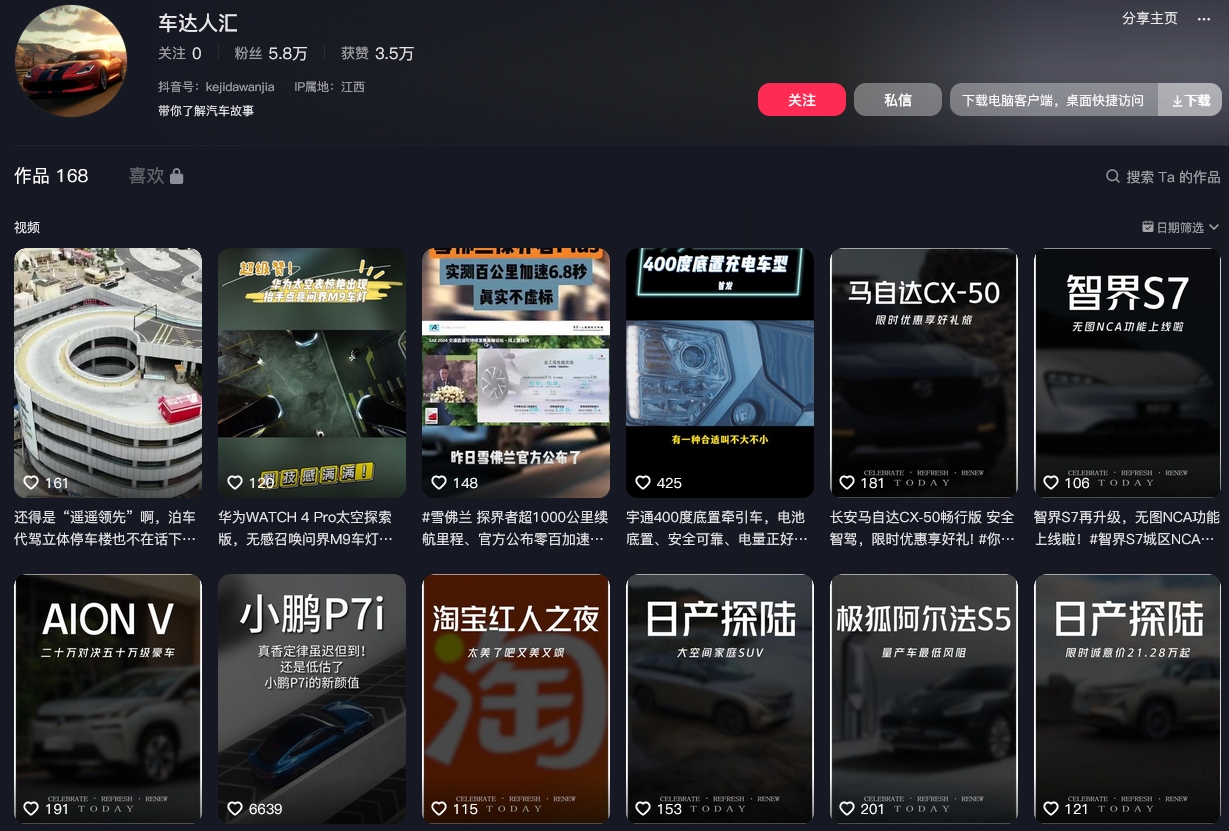Click heart icon showing 6639 likes

click(235, 808)
